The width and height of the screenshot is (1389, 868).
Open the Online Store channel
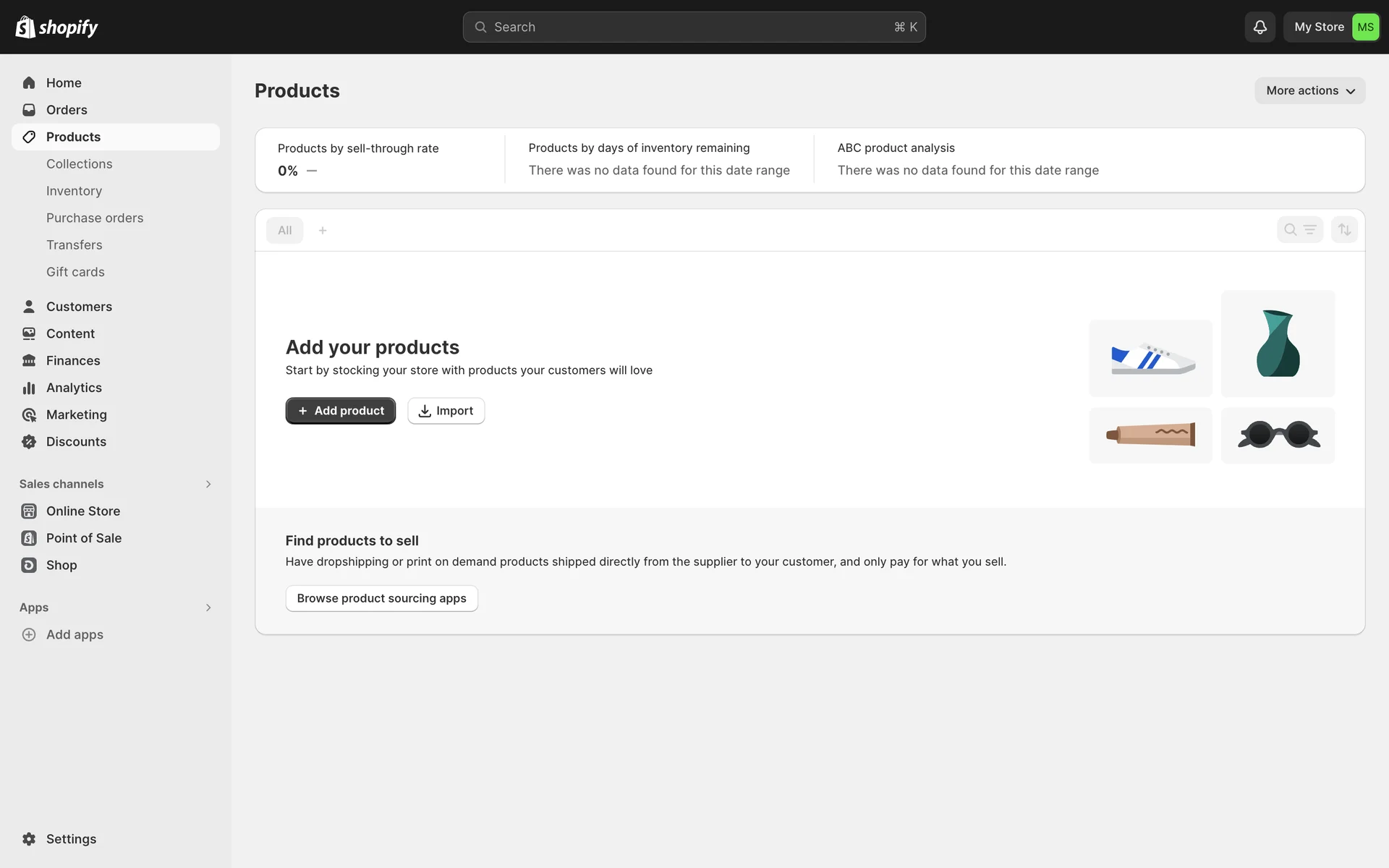click(82, 511)
